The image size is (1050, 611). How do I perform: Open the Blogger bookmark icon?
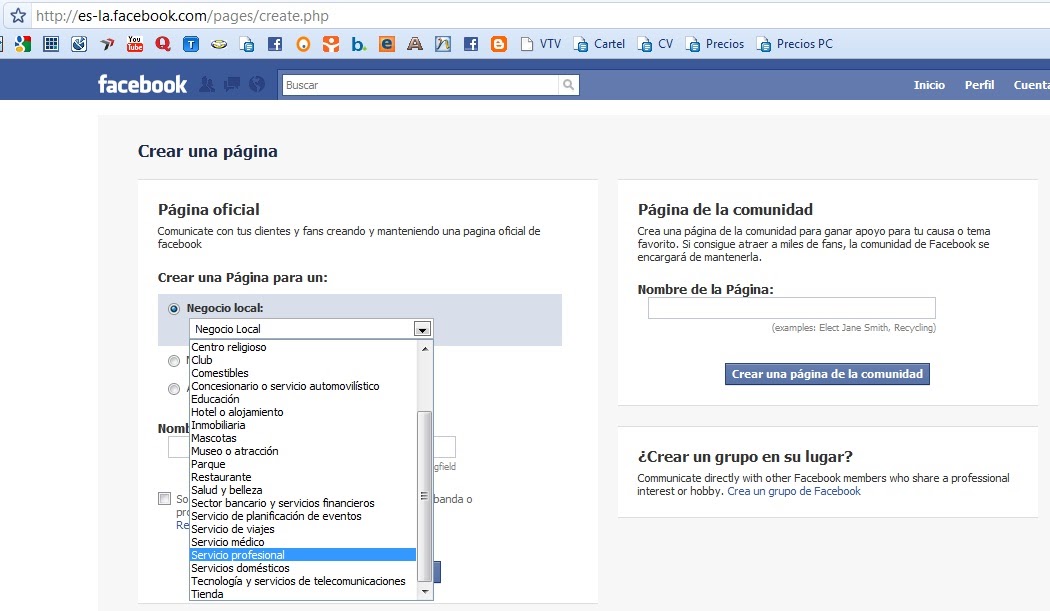(499, 44)
